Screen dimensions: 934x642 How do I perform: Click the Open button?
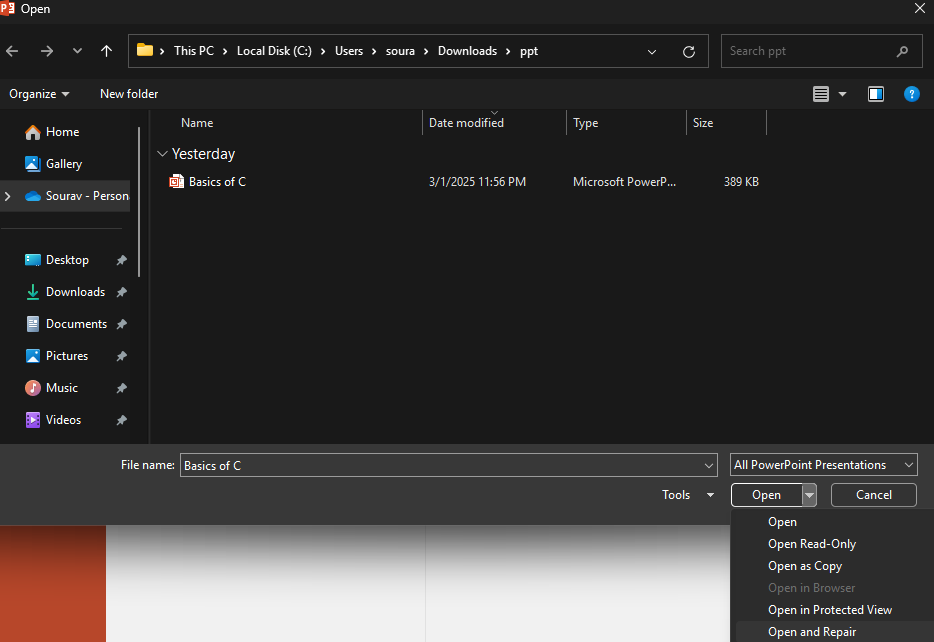click(767, 495)
